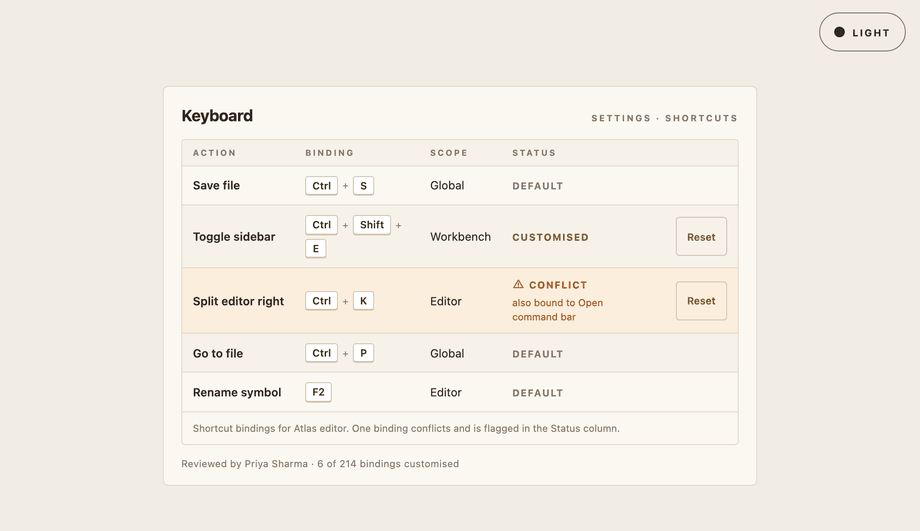Image resolution: width=920 pixels, height=531 pixels.
Task: Reset the Split editor right binding
Action: pos(701,301)
